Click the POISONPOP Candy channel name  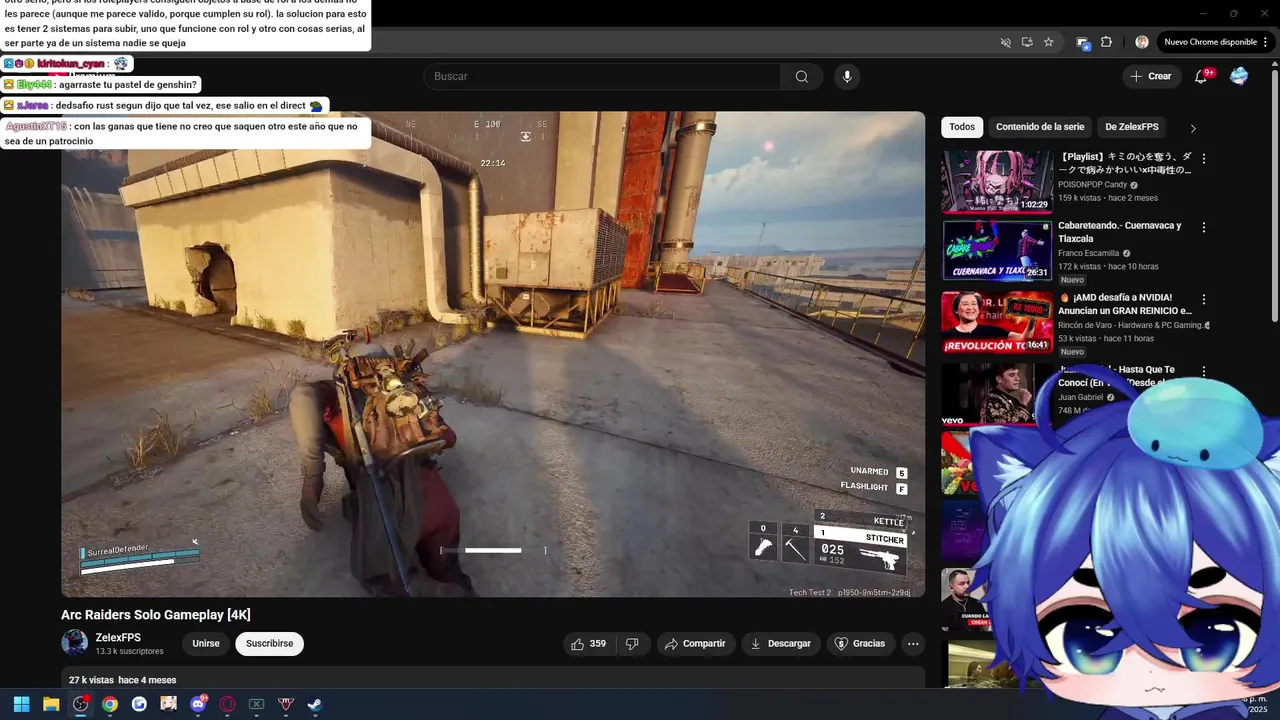(x=1092, y=185)
